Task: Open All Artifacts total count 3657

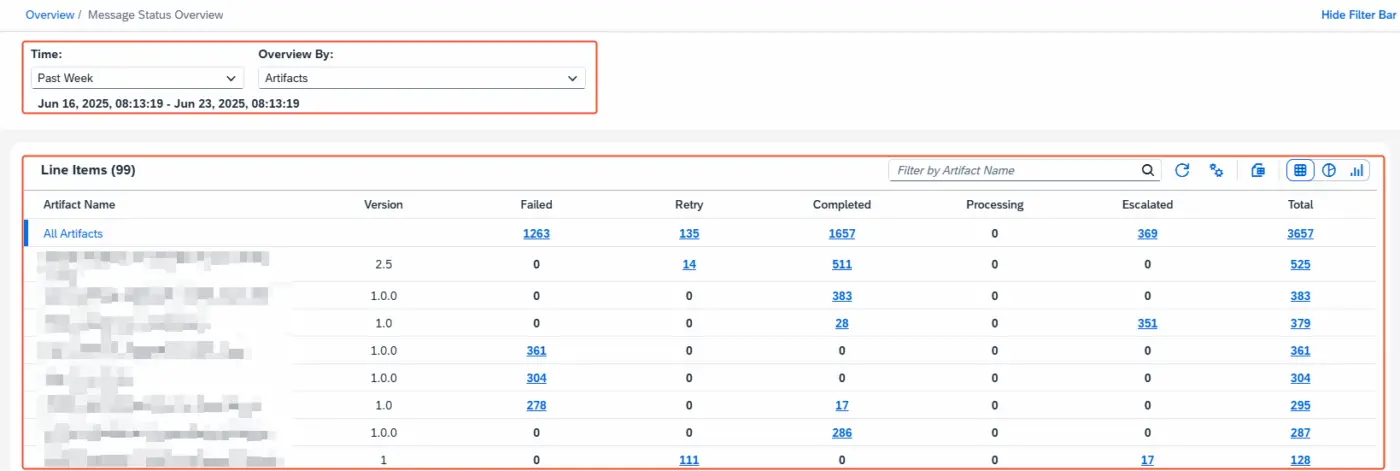Action: point(1300,234)
